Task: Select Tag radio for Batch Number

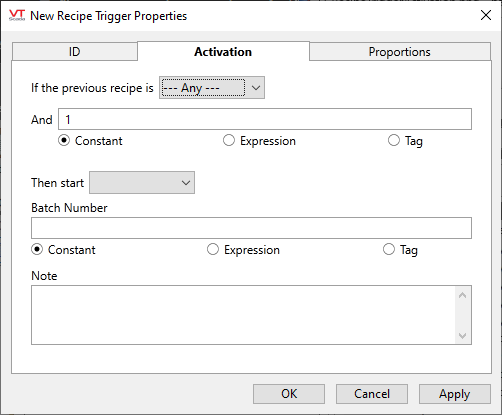Action: coord(389,249)
